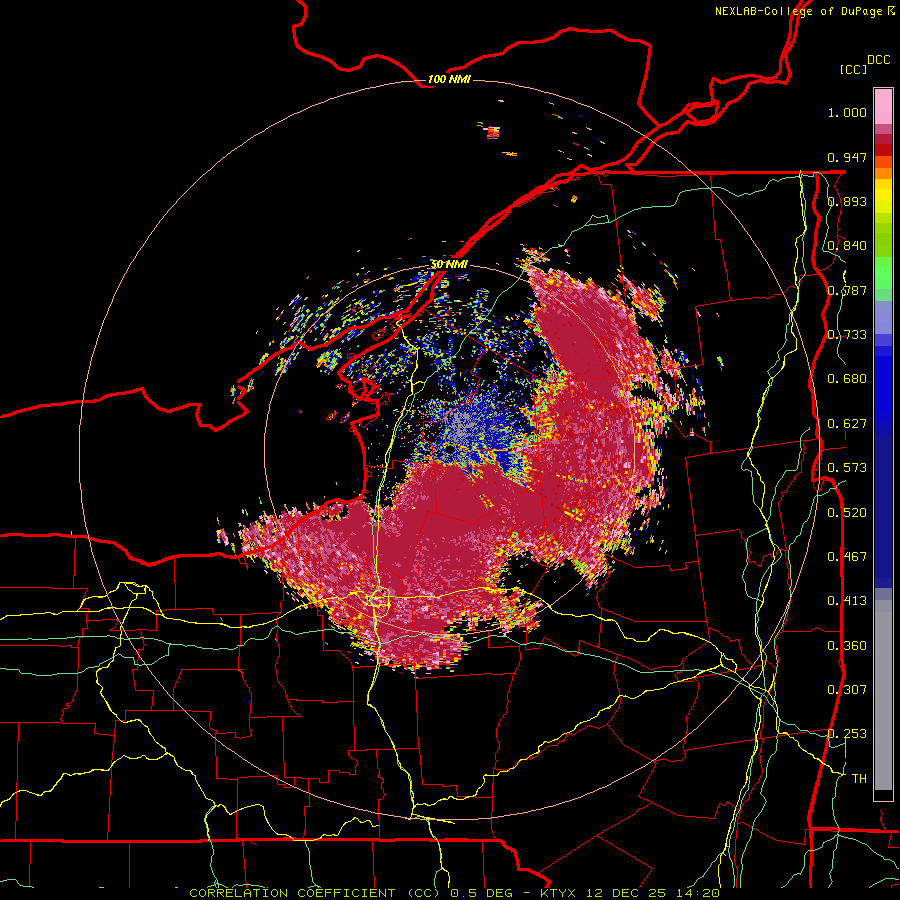This screenshot has height=900, width=900.
Task: Select the 0.947 scale value
Action: 847,157
